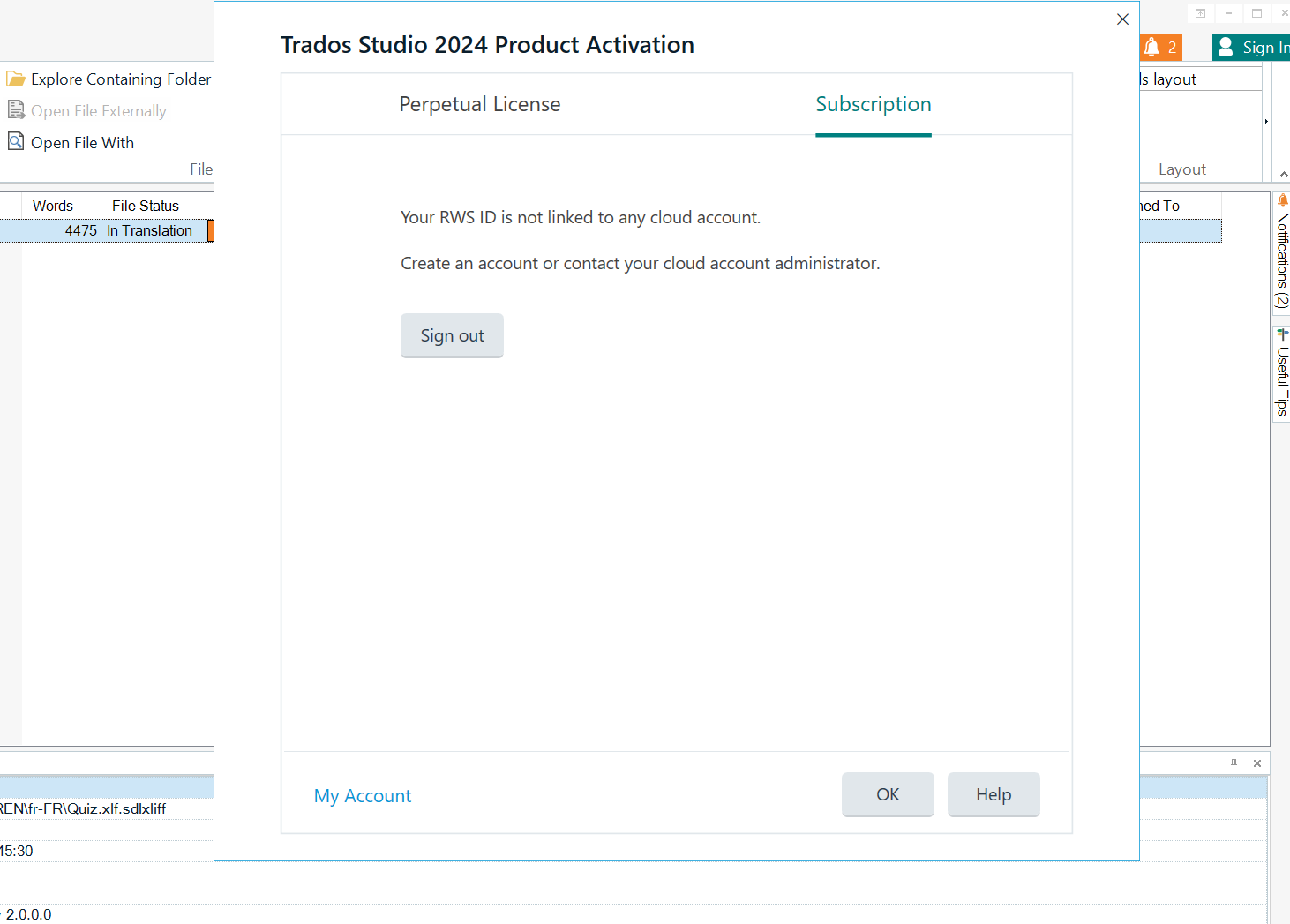This screenshot has width=1290, height=924.
Task: Open the Useful Tips side panel
Action: tap(1282, 374)
